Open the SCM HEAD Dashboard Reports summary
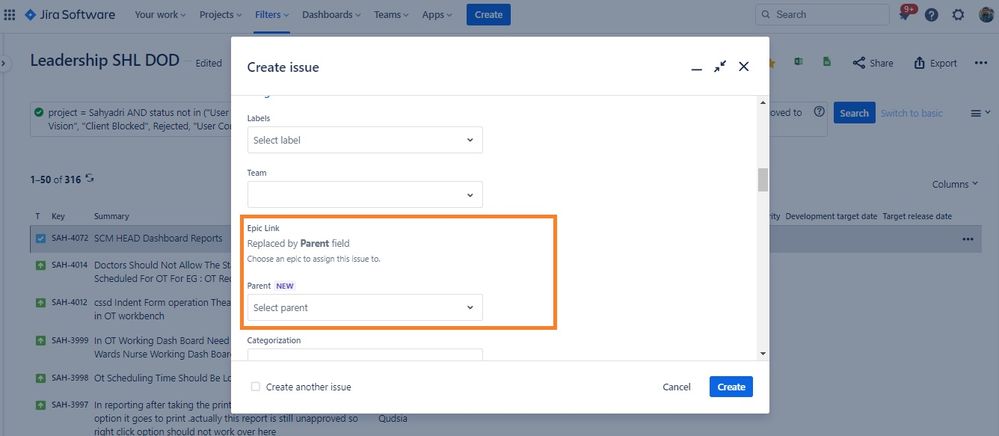Viewport: 999px width, 436px height. click(158, 238)
